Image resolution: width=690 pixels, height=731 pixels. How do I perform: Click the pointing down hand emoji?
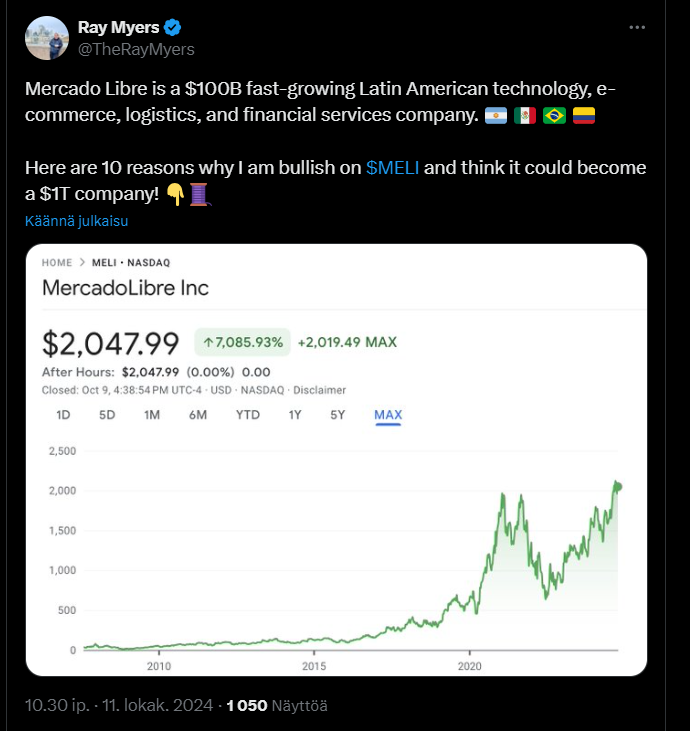tap(175, 194)
